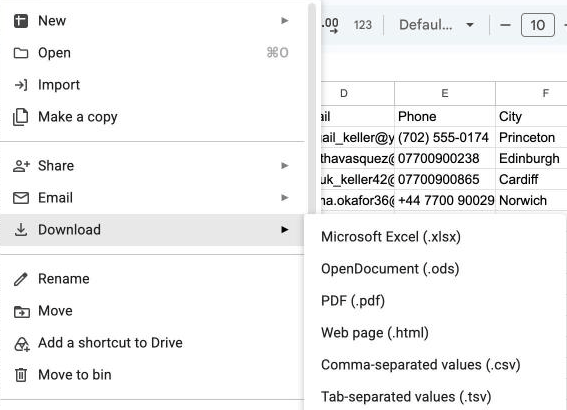This screenshot has width=567, height=410.
Task: Download as Comma-separated values (.csv)
Action: pos(435,365)
